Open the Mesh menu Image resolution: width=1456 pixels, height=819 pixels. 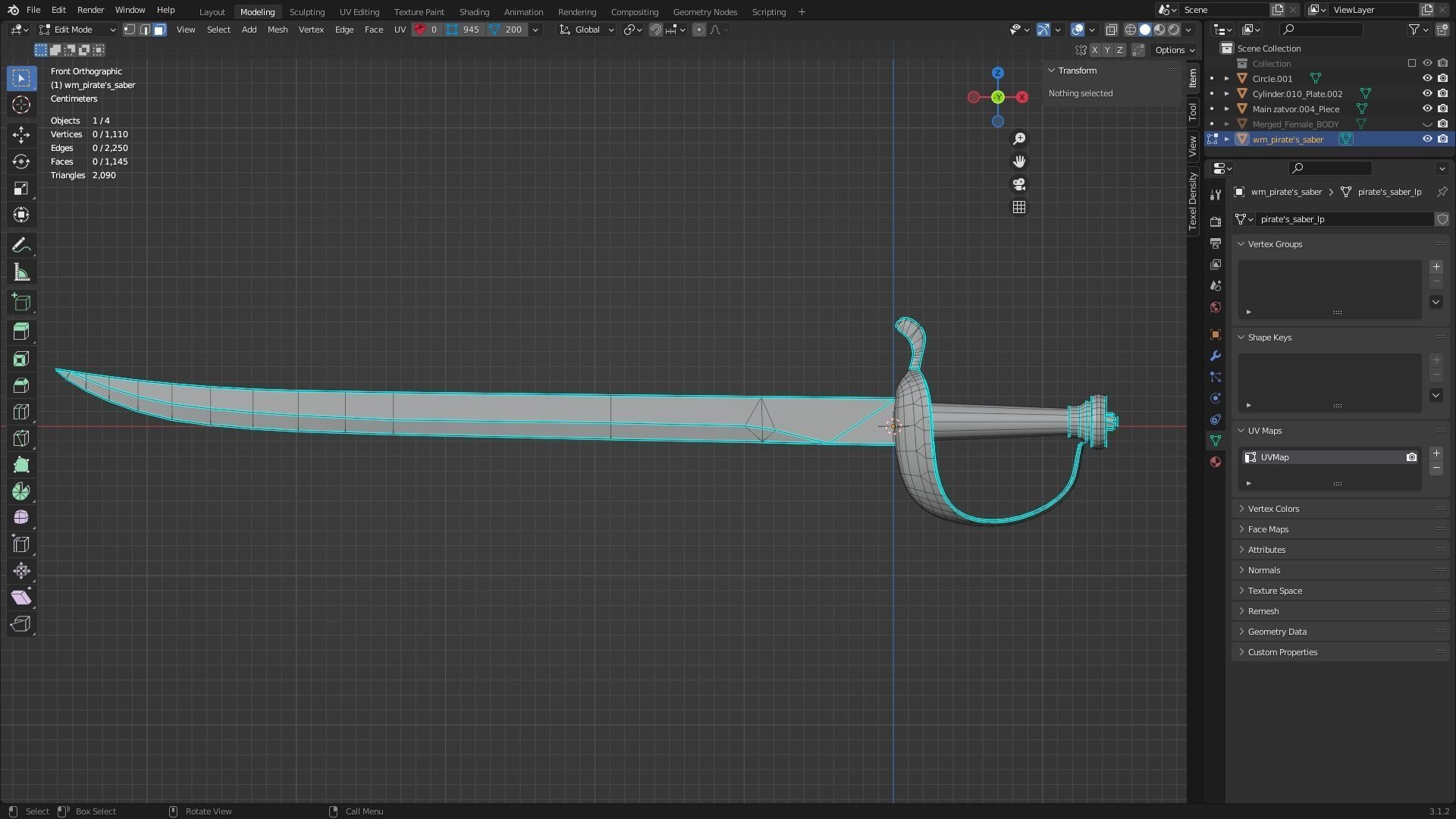[277, 30]
